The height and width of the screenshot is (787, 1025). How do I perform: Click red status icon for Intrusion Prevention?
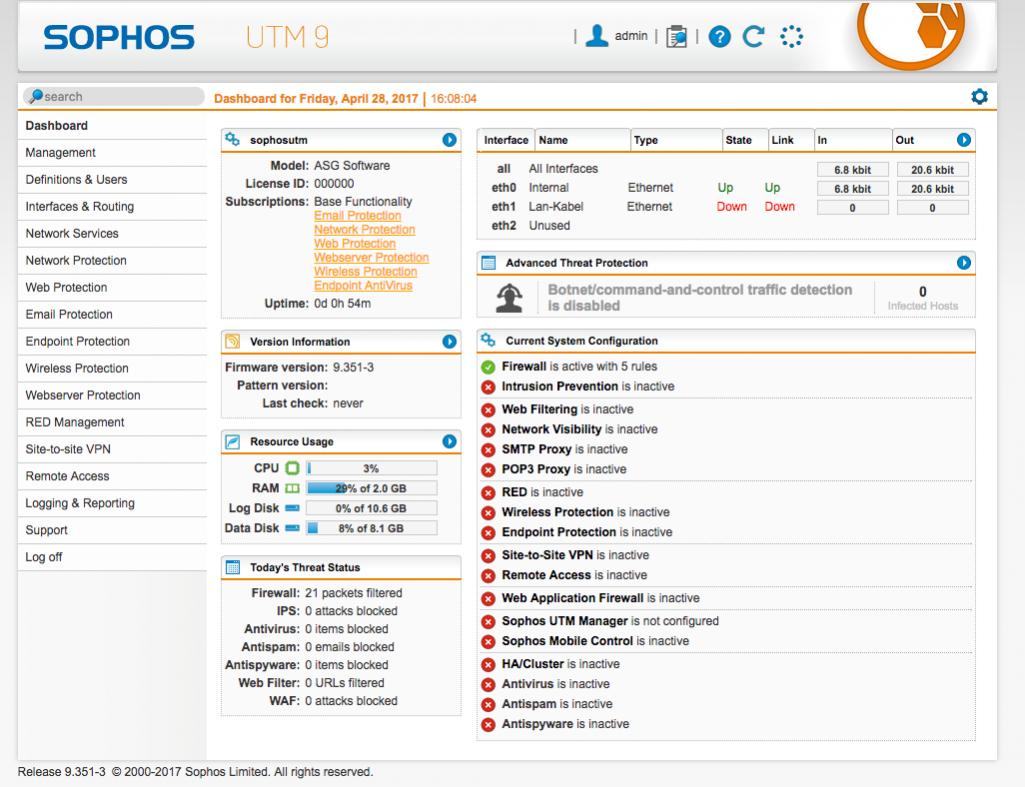pyautogui.click(x=488, y=387)
